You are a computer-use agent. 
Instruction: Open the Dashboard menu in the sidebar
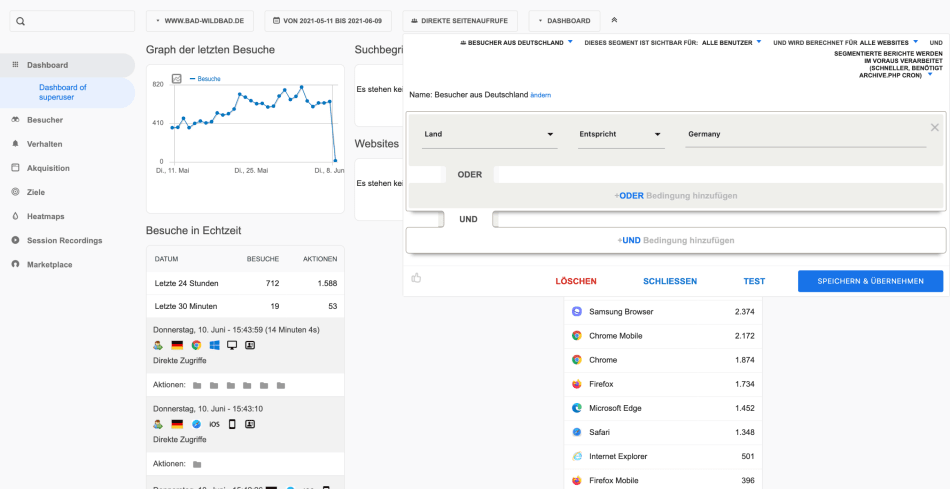67,65
